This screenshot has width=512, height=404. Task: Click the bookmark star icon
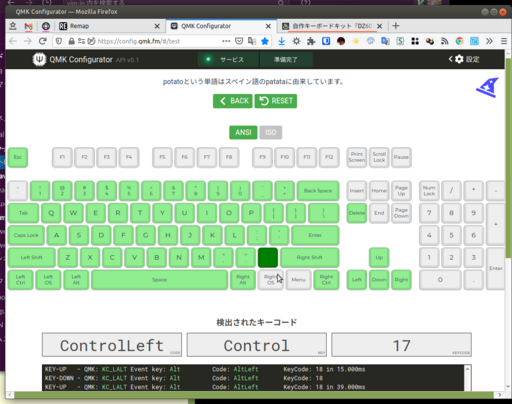[265, 41]
